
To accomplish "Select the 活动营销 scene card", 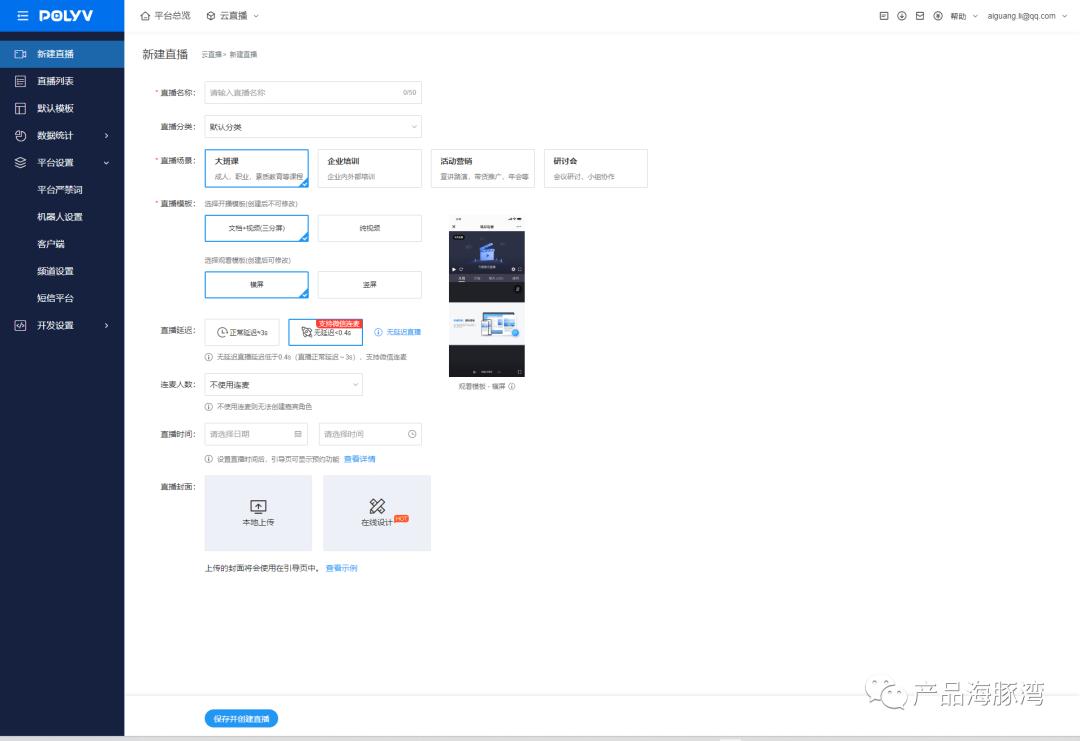I will 483,168.
